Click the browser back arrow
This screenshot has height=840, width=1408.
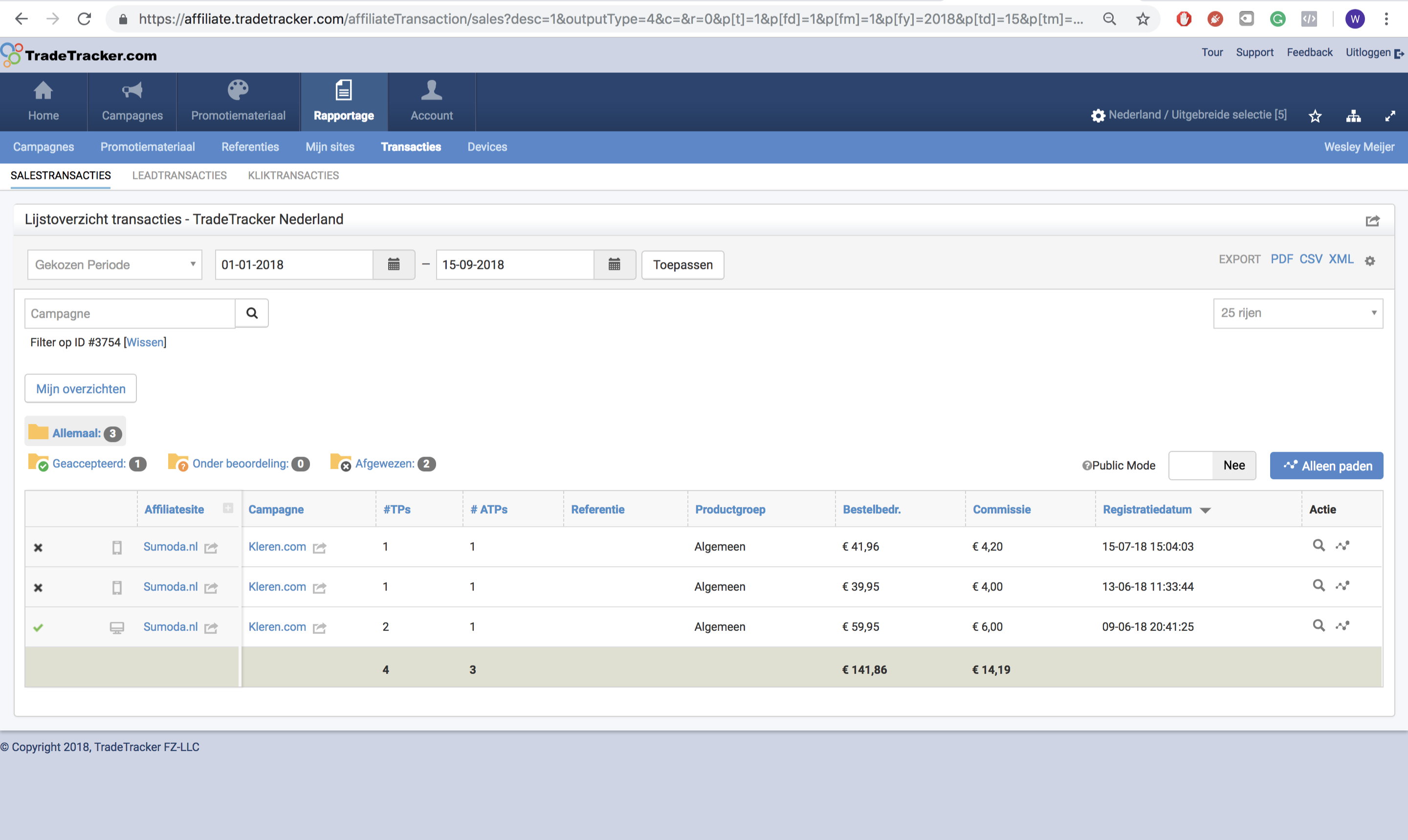click(x=21, y=19)
